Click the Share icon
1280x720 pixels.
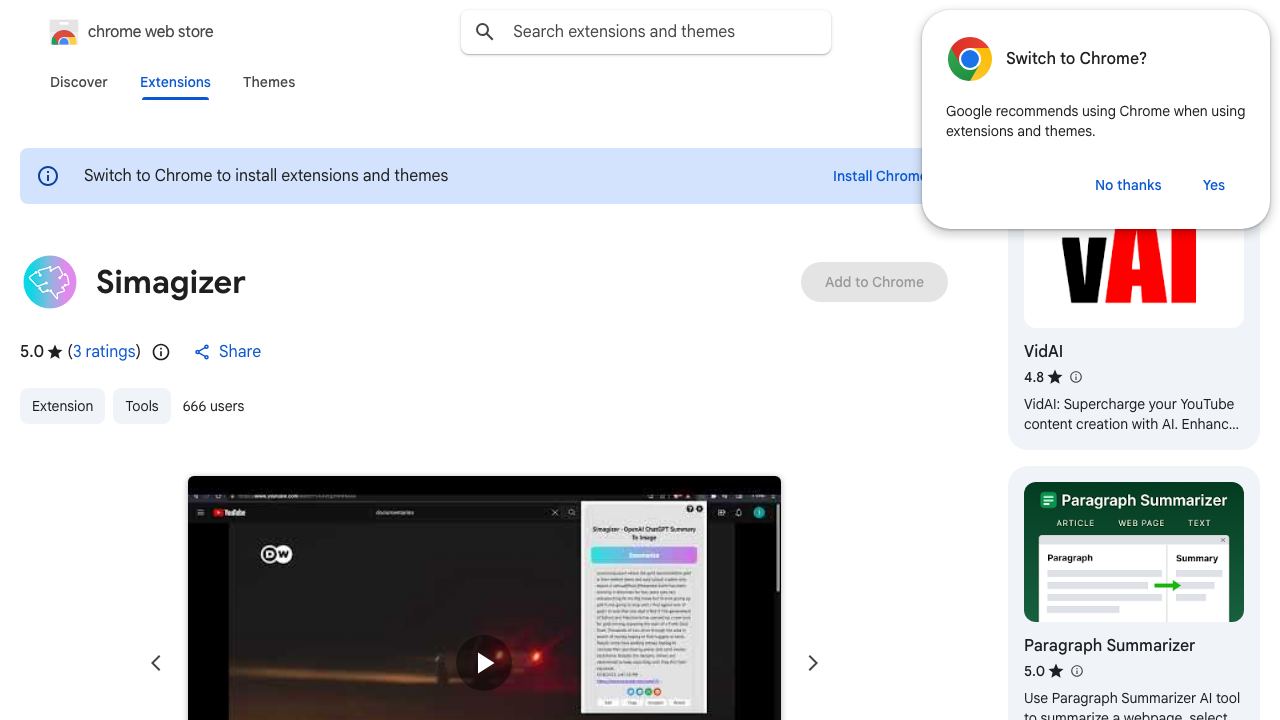pyautogui.click(x=202, y=352)
